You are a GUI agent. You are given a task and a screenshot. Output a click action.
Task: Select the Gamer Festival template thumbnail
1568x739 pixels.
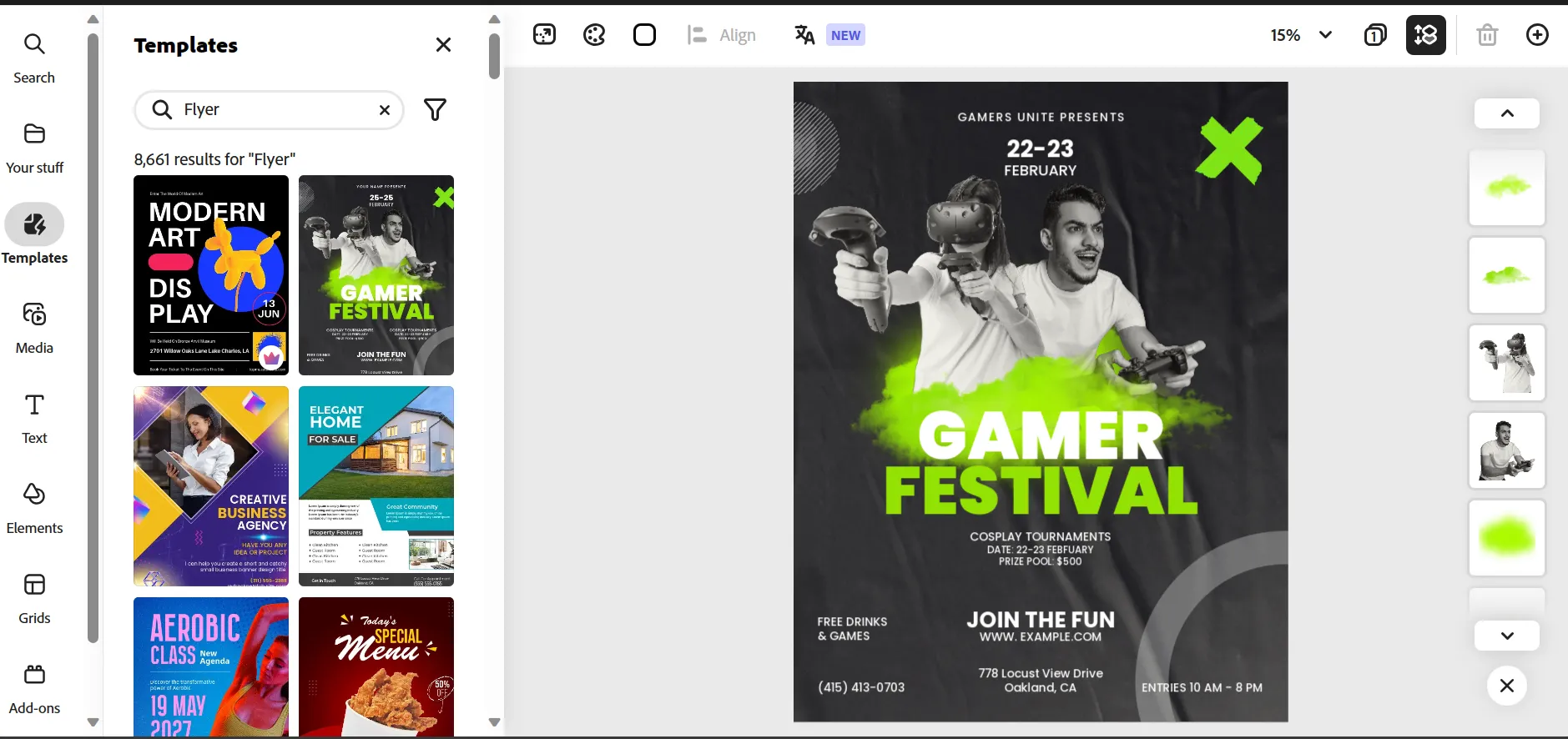tap(376, 275)
